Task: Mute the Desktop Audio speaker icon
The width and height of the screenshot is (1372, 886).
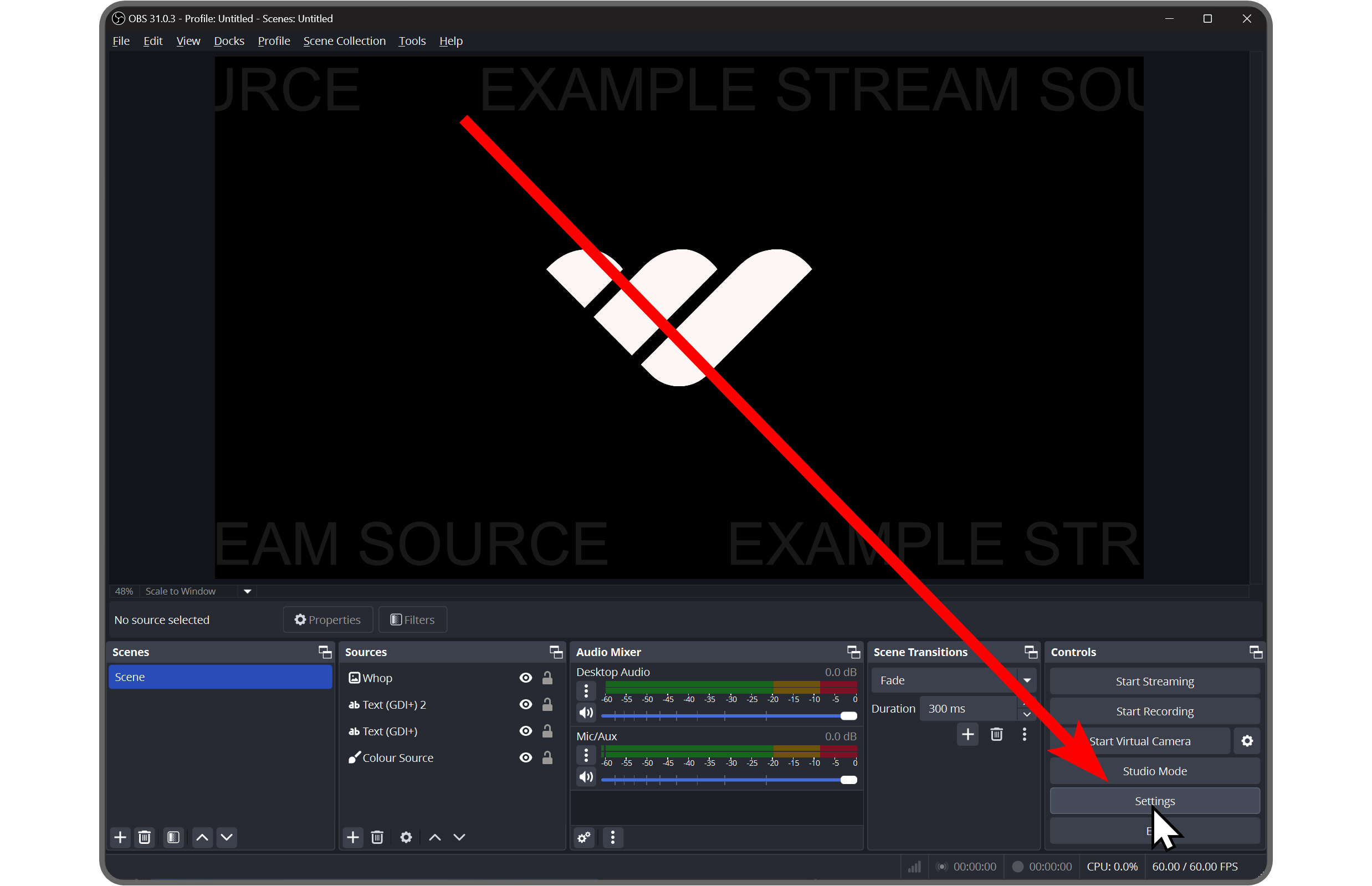Action: point(586,713)
